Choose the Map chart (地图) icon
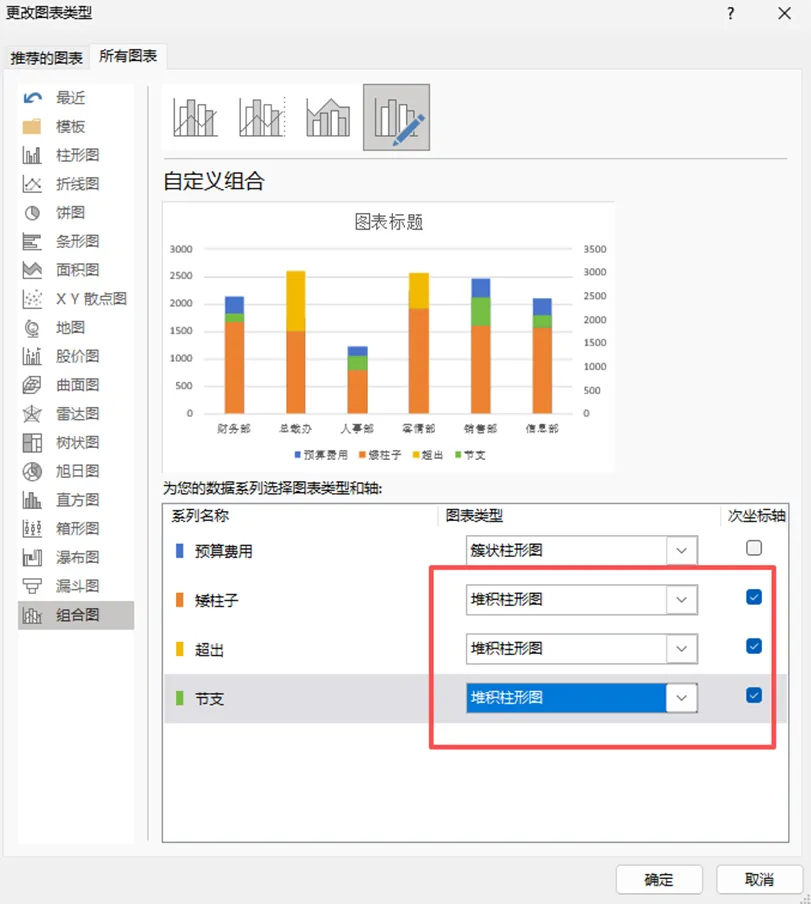Screen dimensions: 811x904 coord(32,327)
